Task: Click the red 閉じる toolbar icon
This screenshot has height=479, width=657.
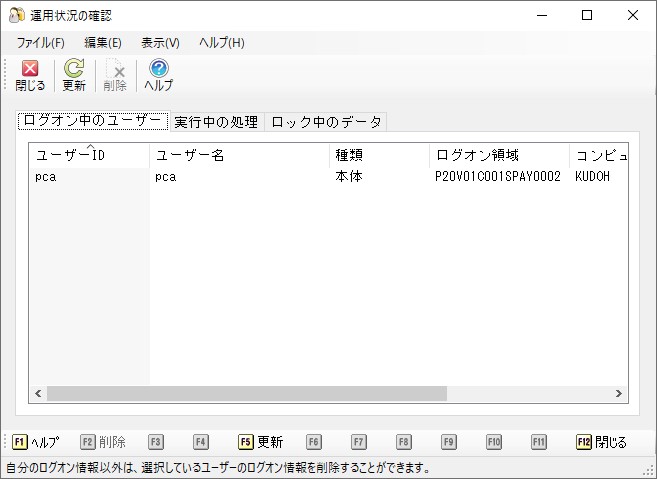Action: pos(30,75)
